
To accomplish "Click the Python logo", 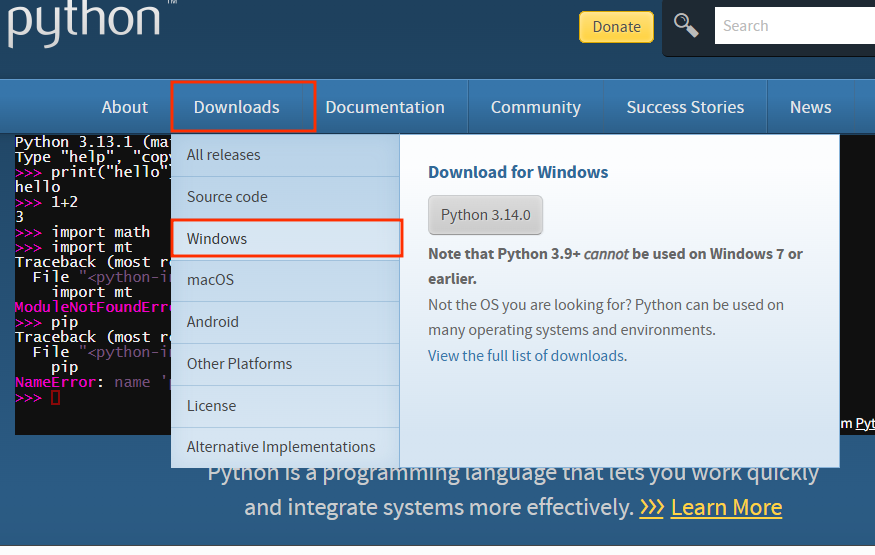I will [85, 24].
